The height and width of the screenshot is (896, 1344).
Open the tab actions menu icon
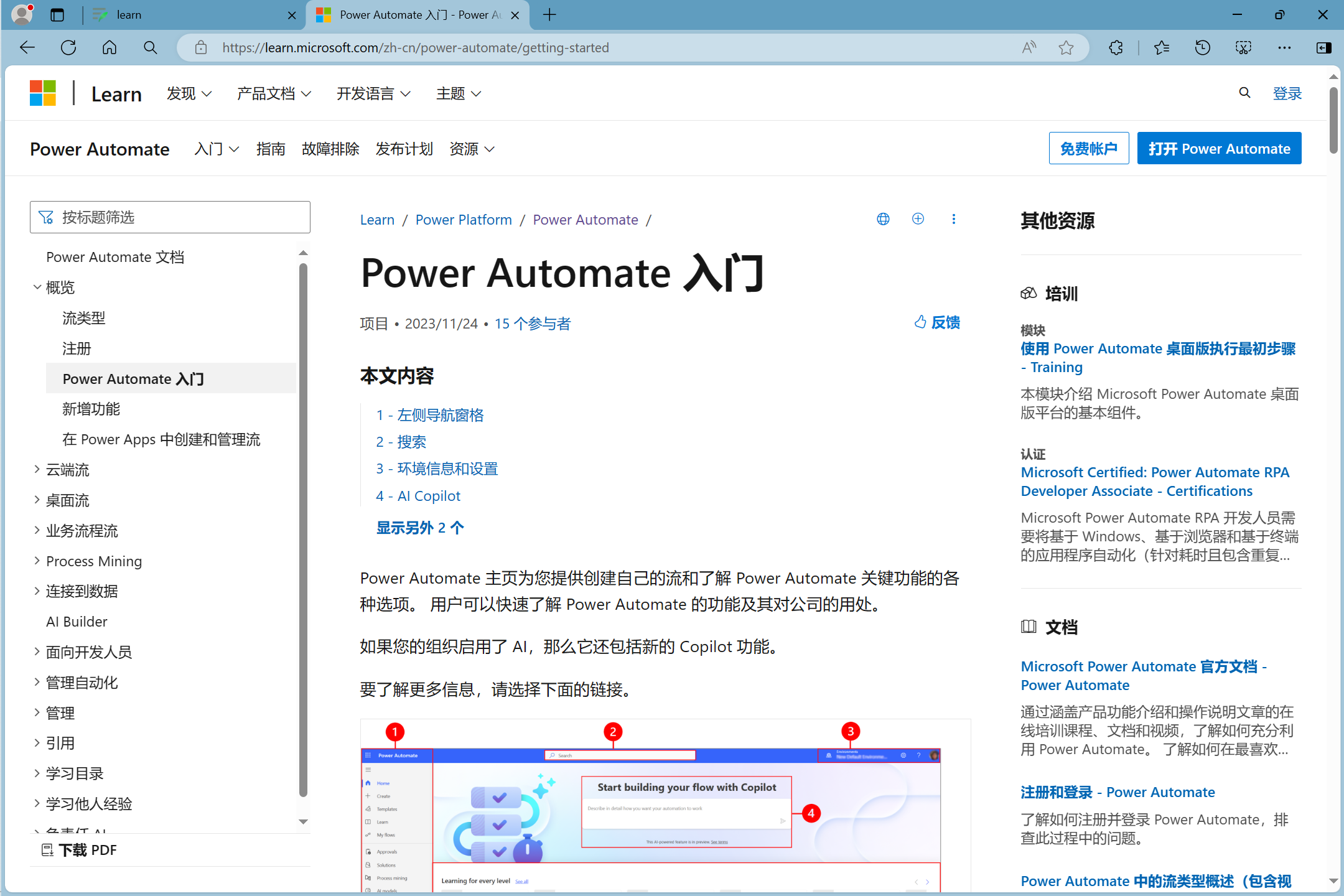(x=57, y=15)
